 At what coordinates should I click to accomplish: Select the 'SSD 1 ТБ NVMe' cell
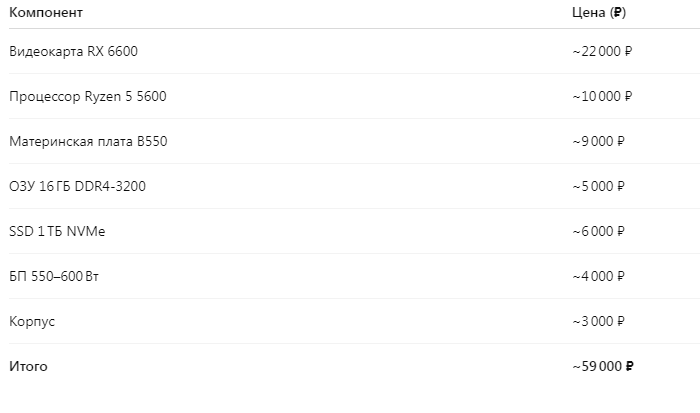[56, 231]
